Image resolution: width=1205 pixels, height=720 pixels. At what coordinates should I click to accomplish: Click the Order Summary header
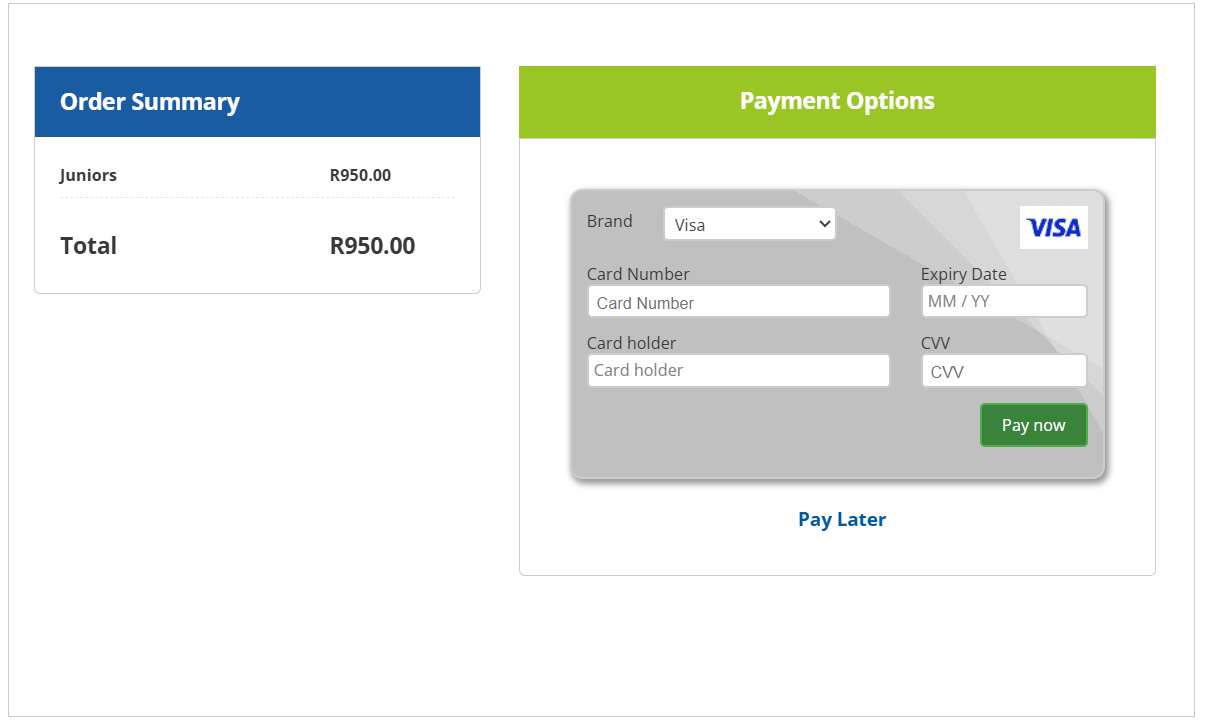click(x=150, y=102)
